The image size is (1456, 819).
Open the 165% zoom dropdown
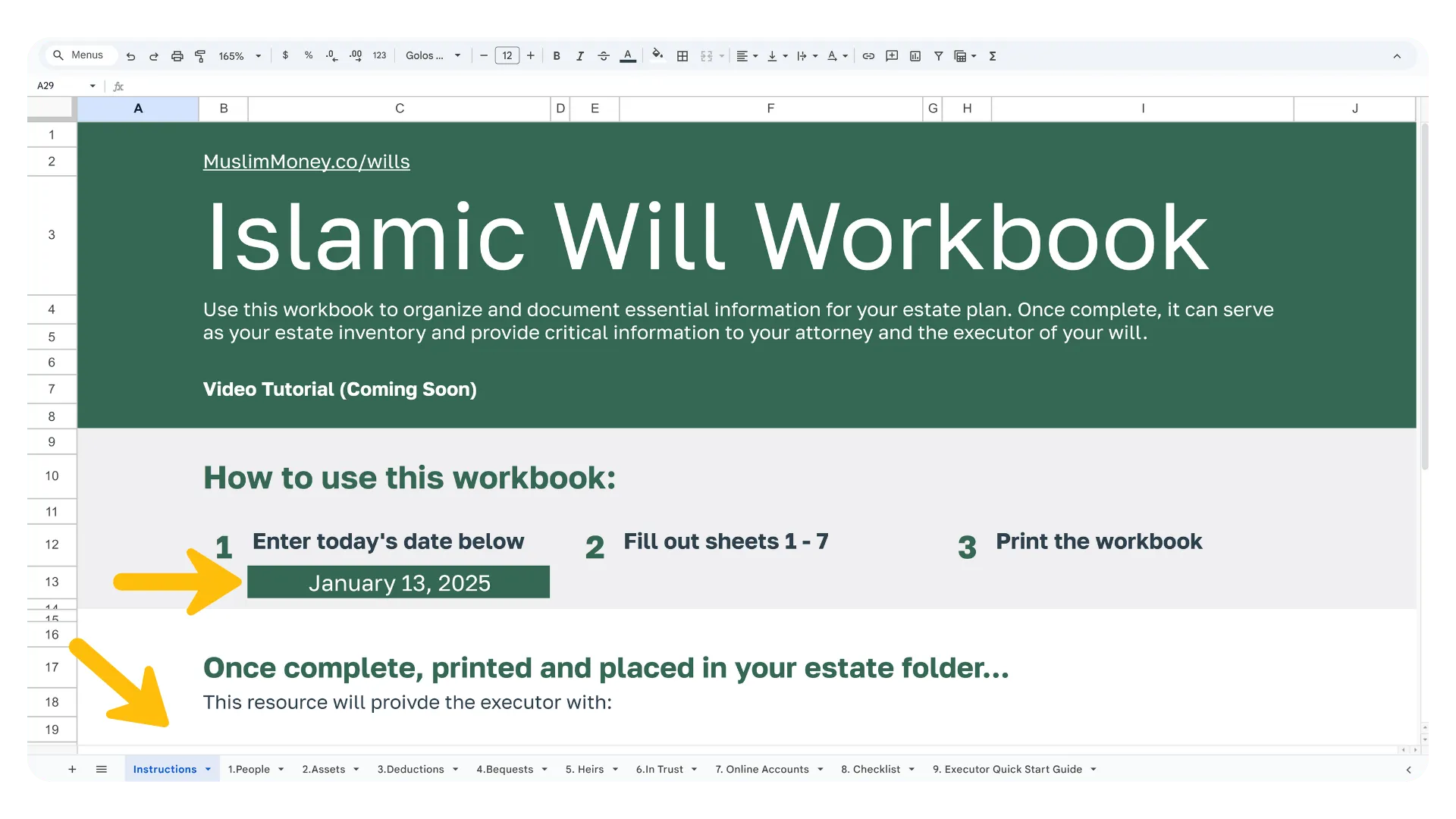(240, 56)
